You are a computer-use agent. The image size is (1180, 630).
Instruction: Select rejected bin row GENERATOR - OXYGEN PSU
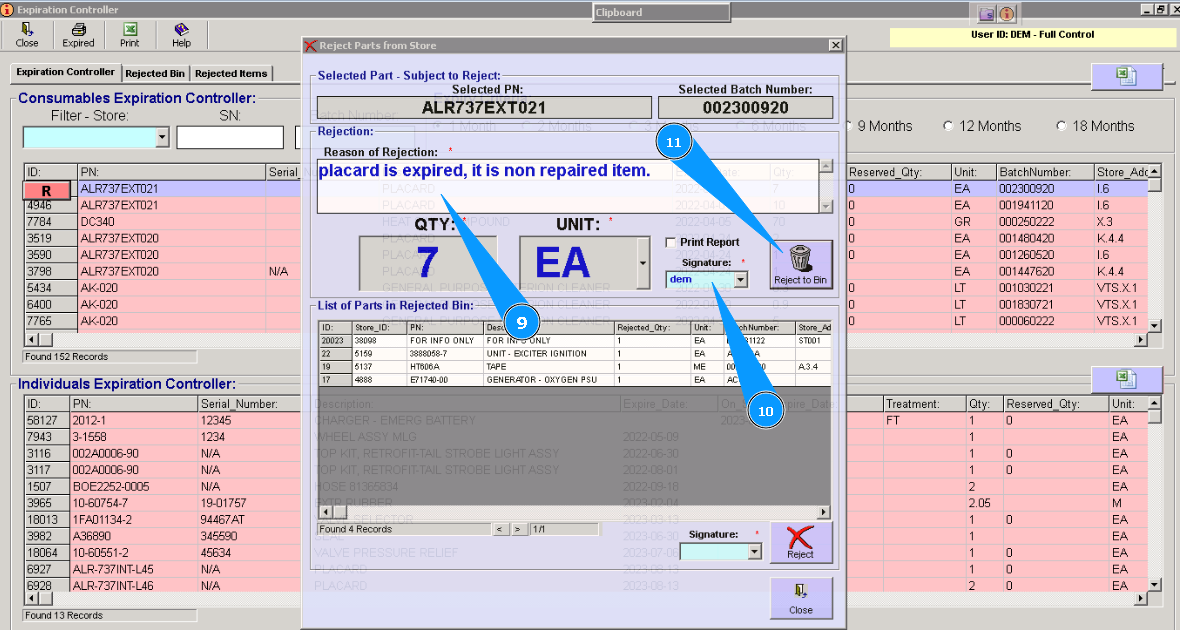575,379
